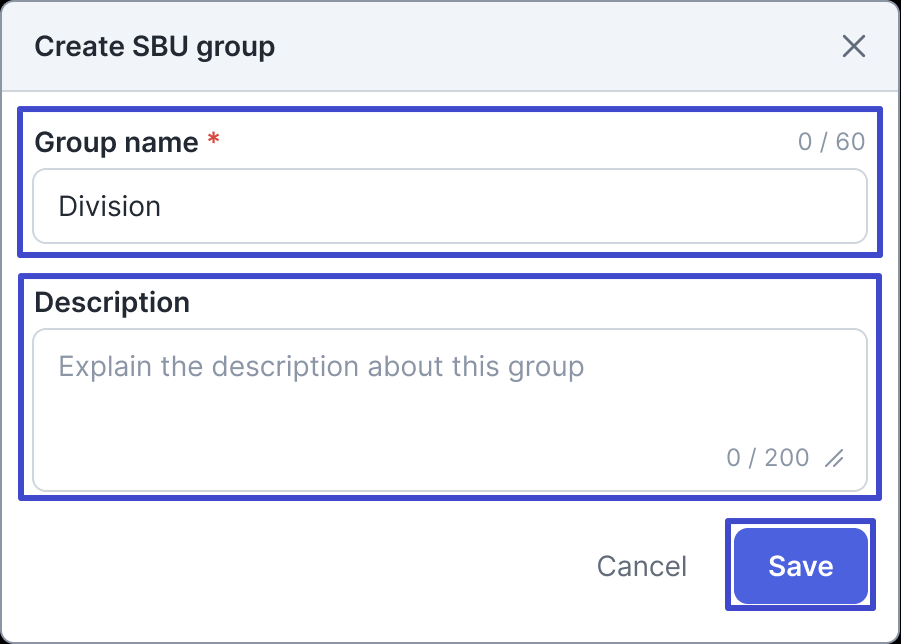Click the blue Save button
The height and width of the screenshot is (644, 901).
point(800,565)
